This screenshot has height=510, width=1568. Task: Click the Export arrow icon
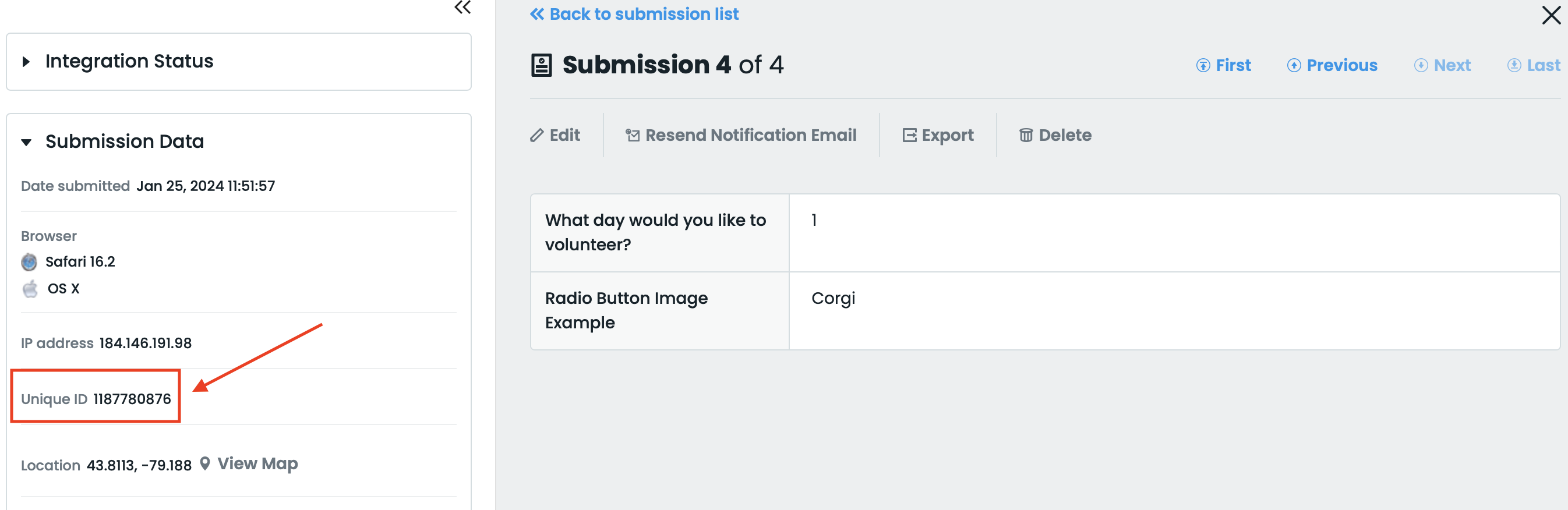(909, 135)
